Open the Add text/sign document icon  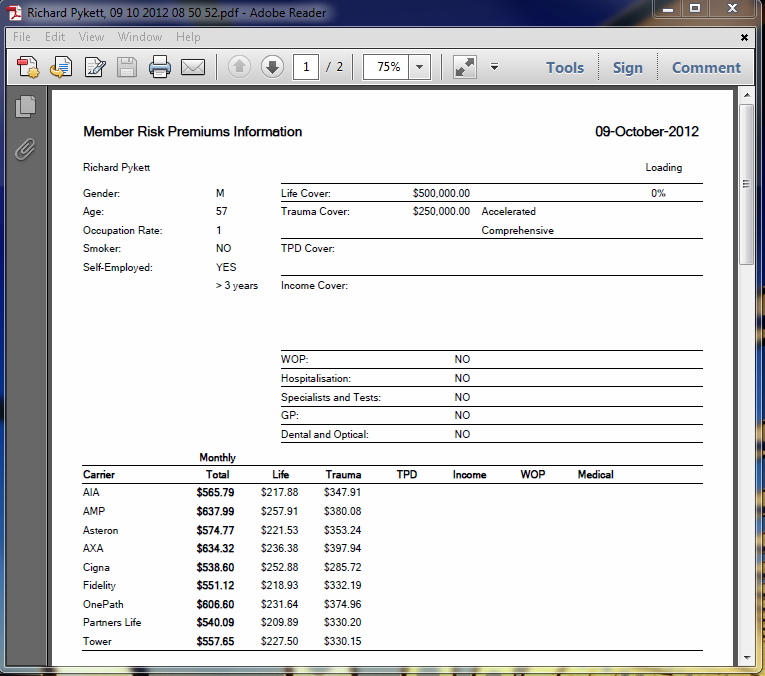coord(94,67)
